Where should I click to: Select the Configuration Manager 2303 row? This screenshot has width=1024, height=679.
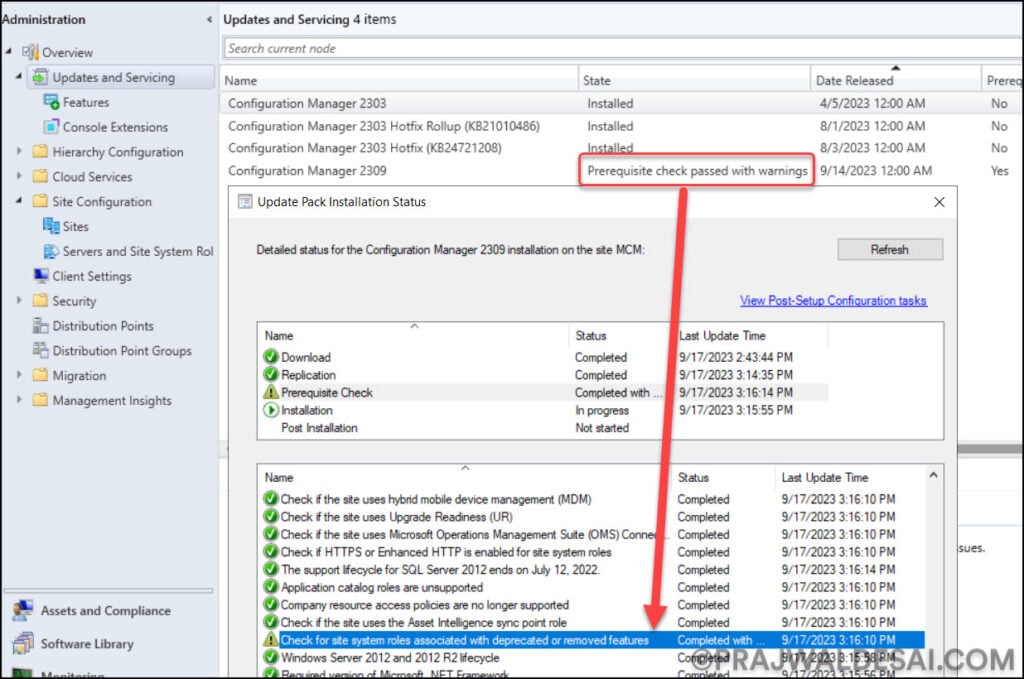click(x=622, y=103)
